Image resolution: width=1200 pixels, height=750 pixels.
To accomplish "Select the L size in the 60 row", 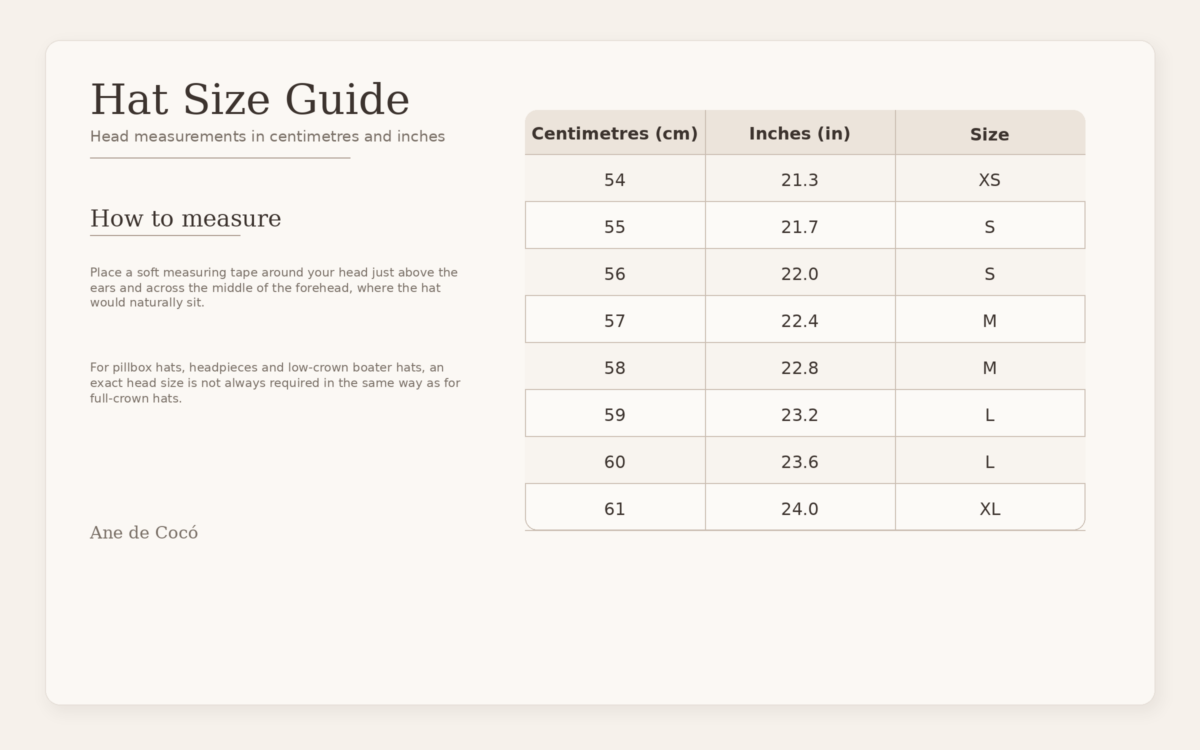I will tap(989, 461).
